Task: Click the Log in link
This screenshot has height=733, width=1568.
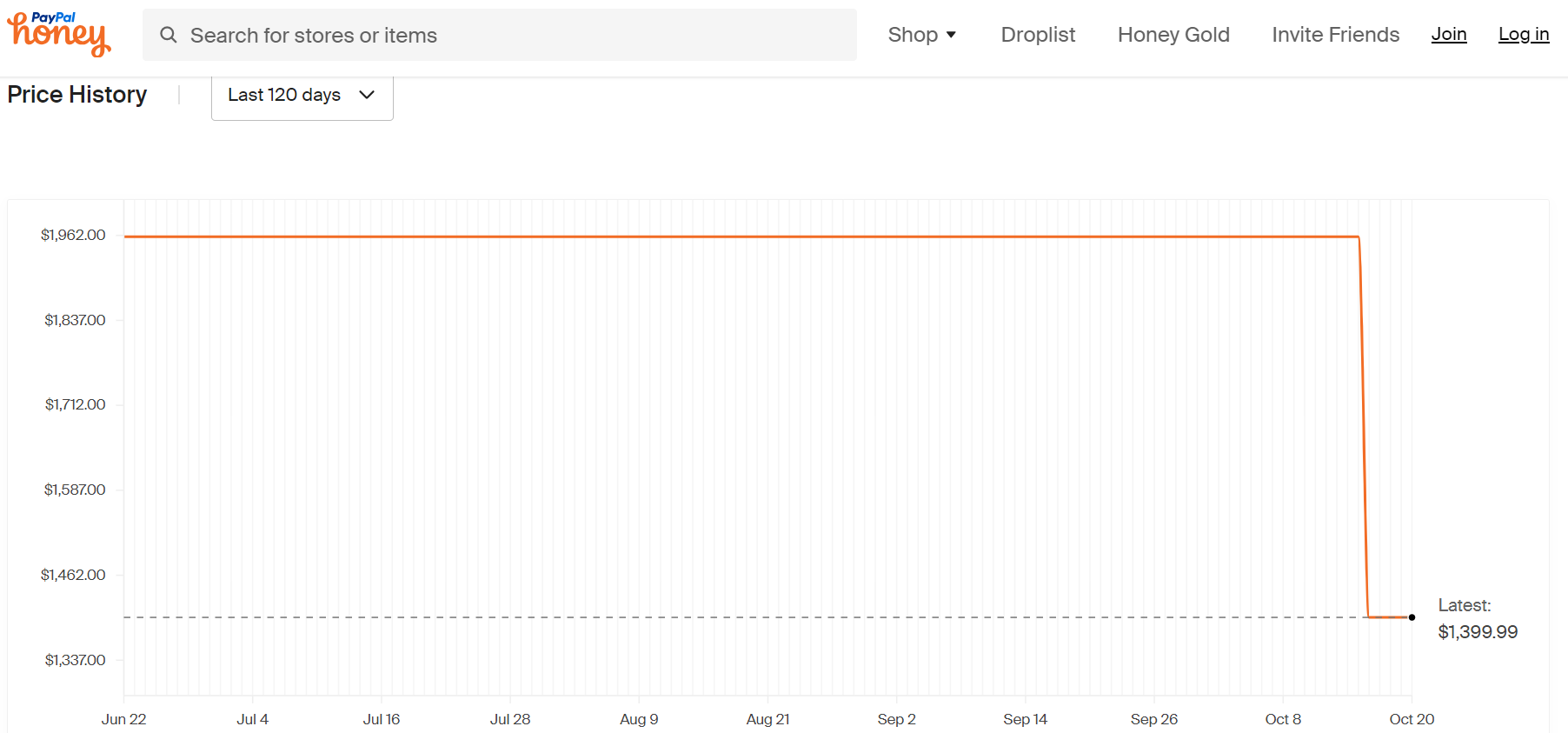Action: pyautogui.click(x=1524, y=34)
